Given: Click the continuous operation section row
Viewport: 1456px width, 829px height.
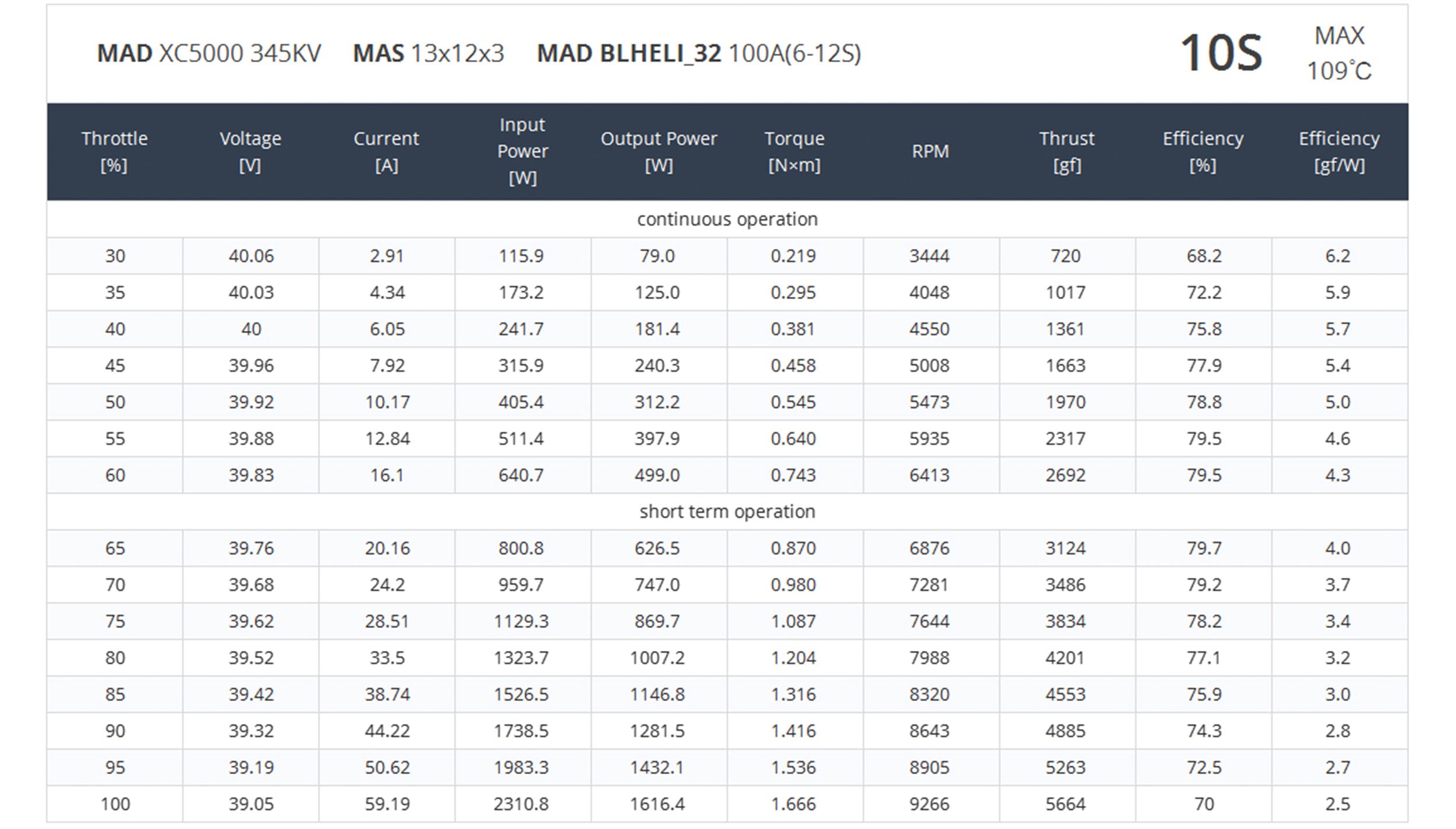Looking at the screenshot, I should [x=727, y=219].
